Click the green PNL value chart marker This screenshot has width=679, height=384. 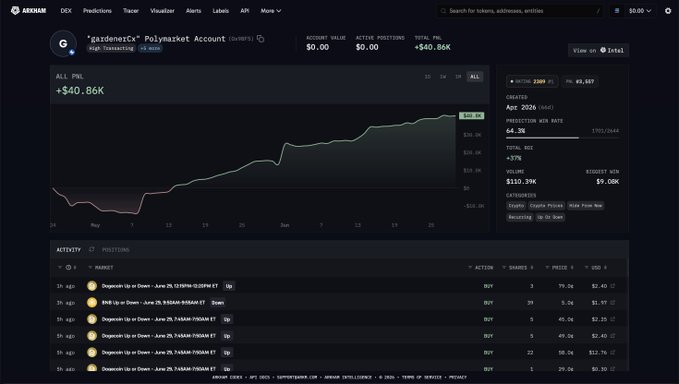click(x=472, y=116)
